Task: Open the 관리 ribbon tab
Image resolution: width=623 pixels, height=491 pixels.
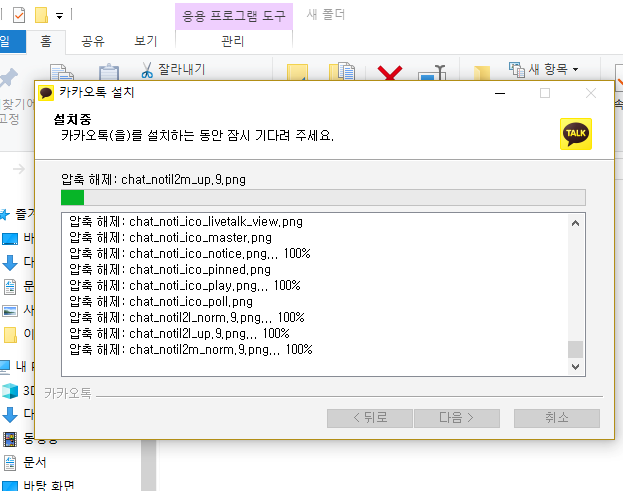Action: coord(233,41)
